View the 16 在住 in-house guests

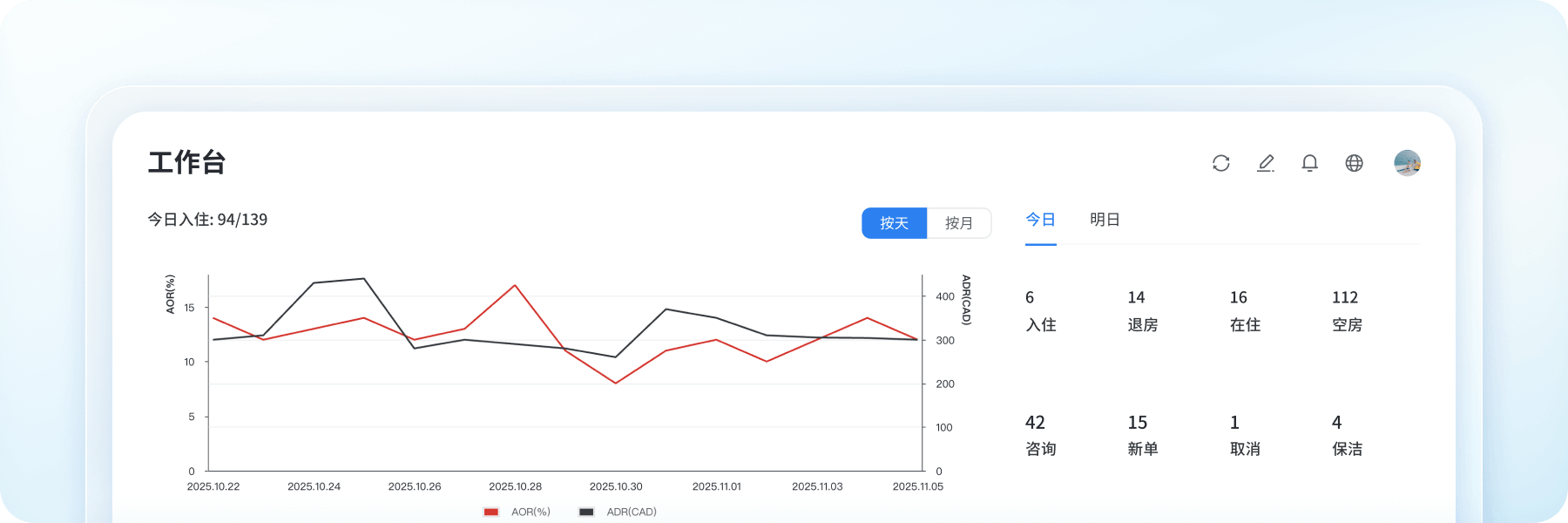pyautogui.click(x=1245, y=311)
